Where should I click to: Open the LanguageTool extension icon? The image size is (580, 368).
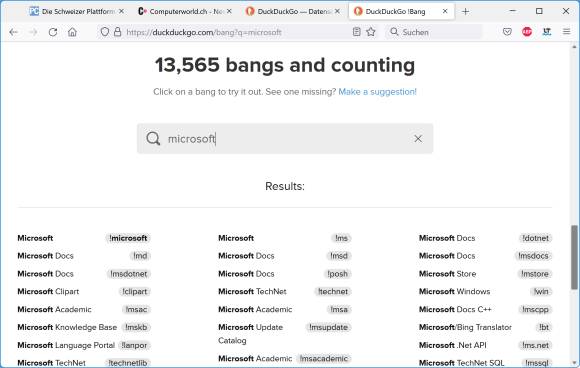[x=547, y=32]
